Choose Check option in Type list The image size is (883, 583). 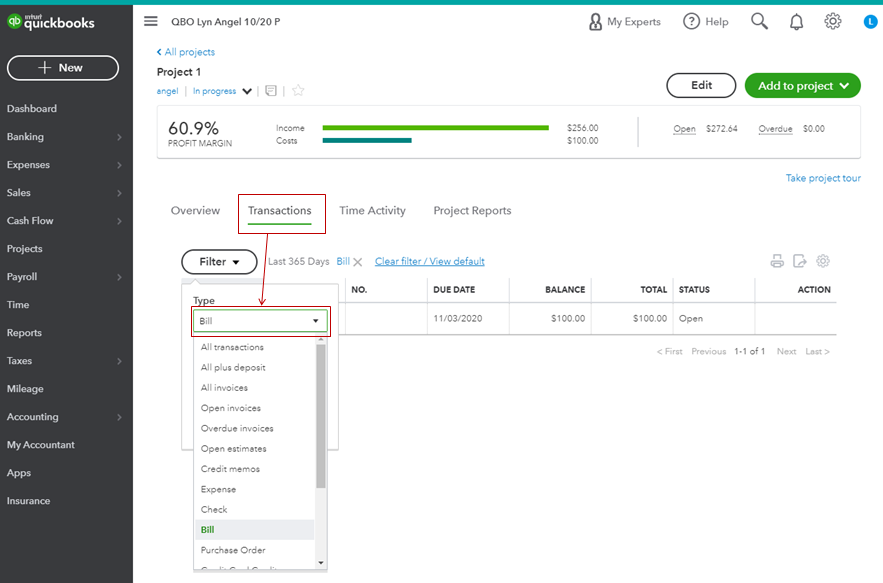tap(255, 509)
